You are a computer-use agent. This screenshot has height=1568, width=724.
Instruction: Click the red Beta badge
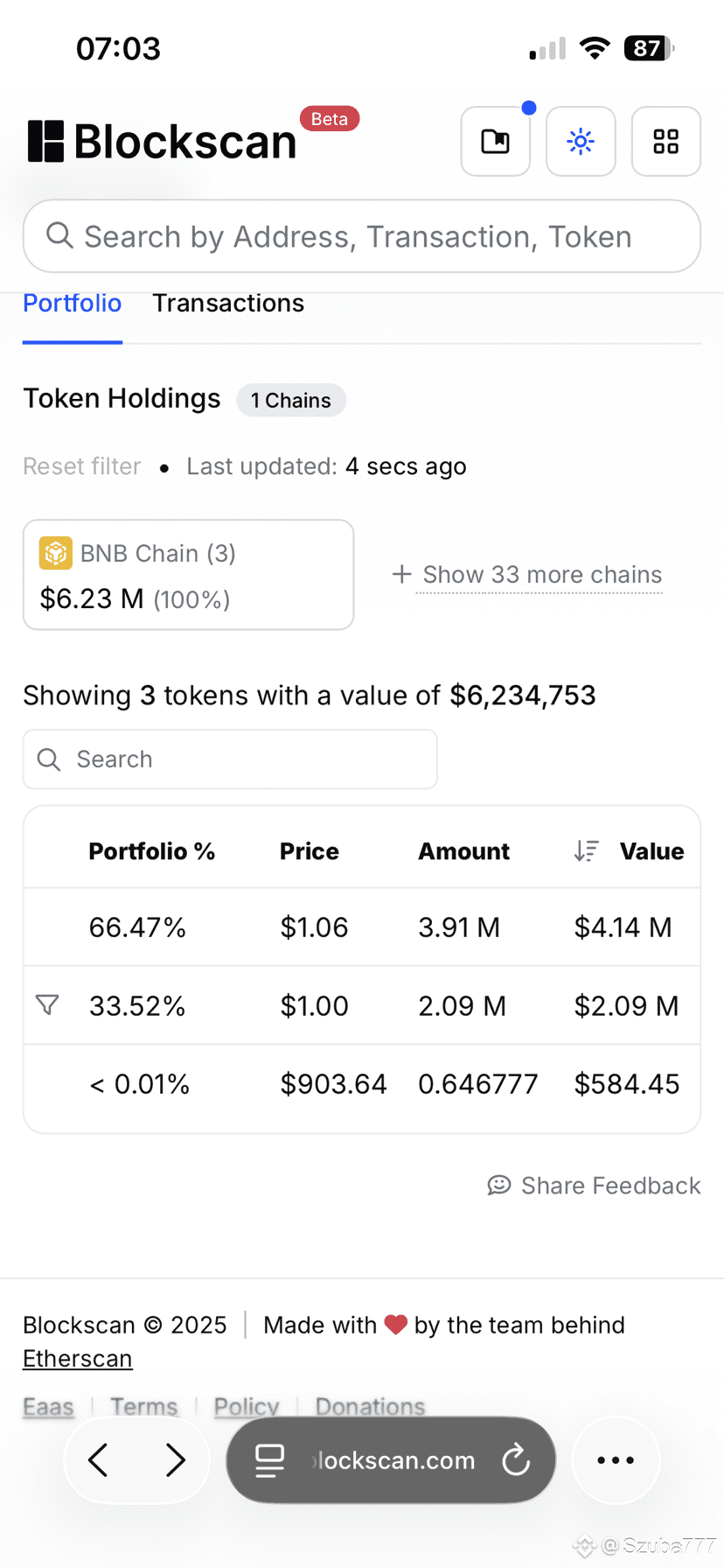330,118
